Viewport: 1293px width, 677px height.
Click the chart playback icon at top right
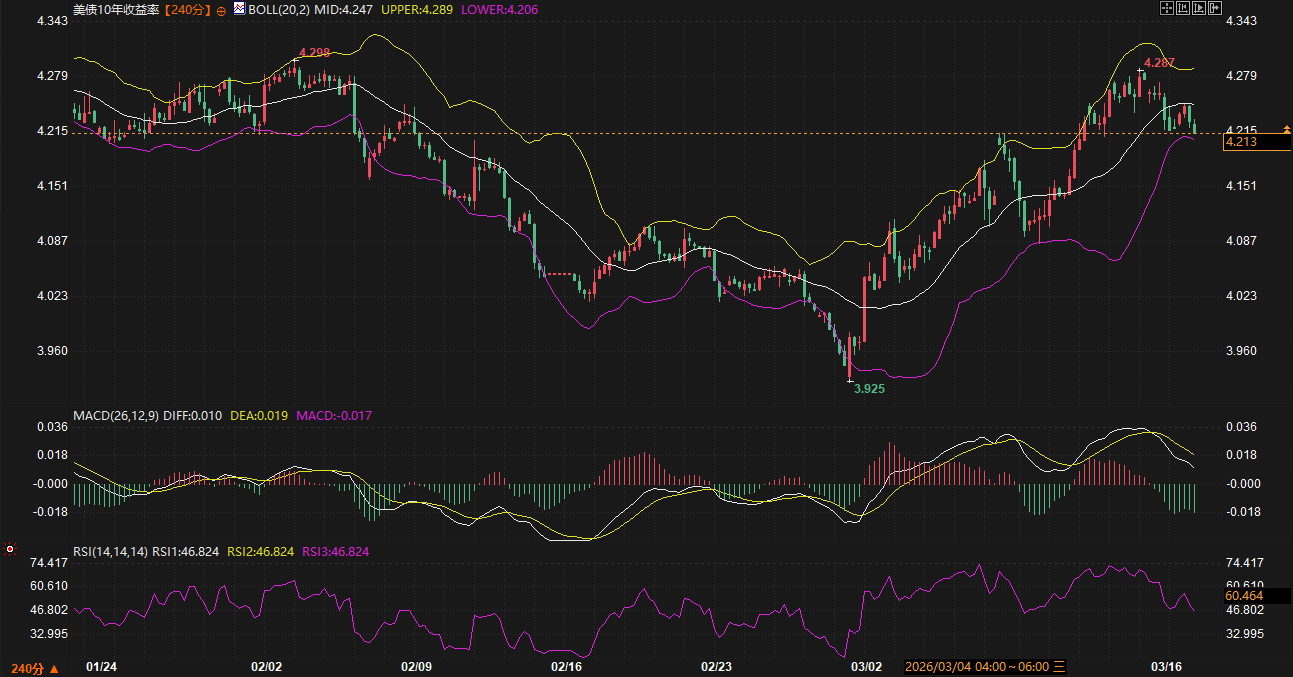point(1199,8)
